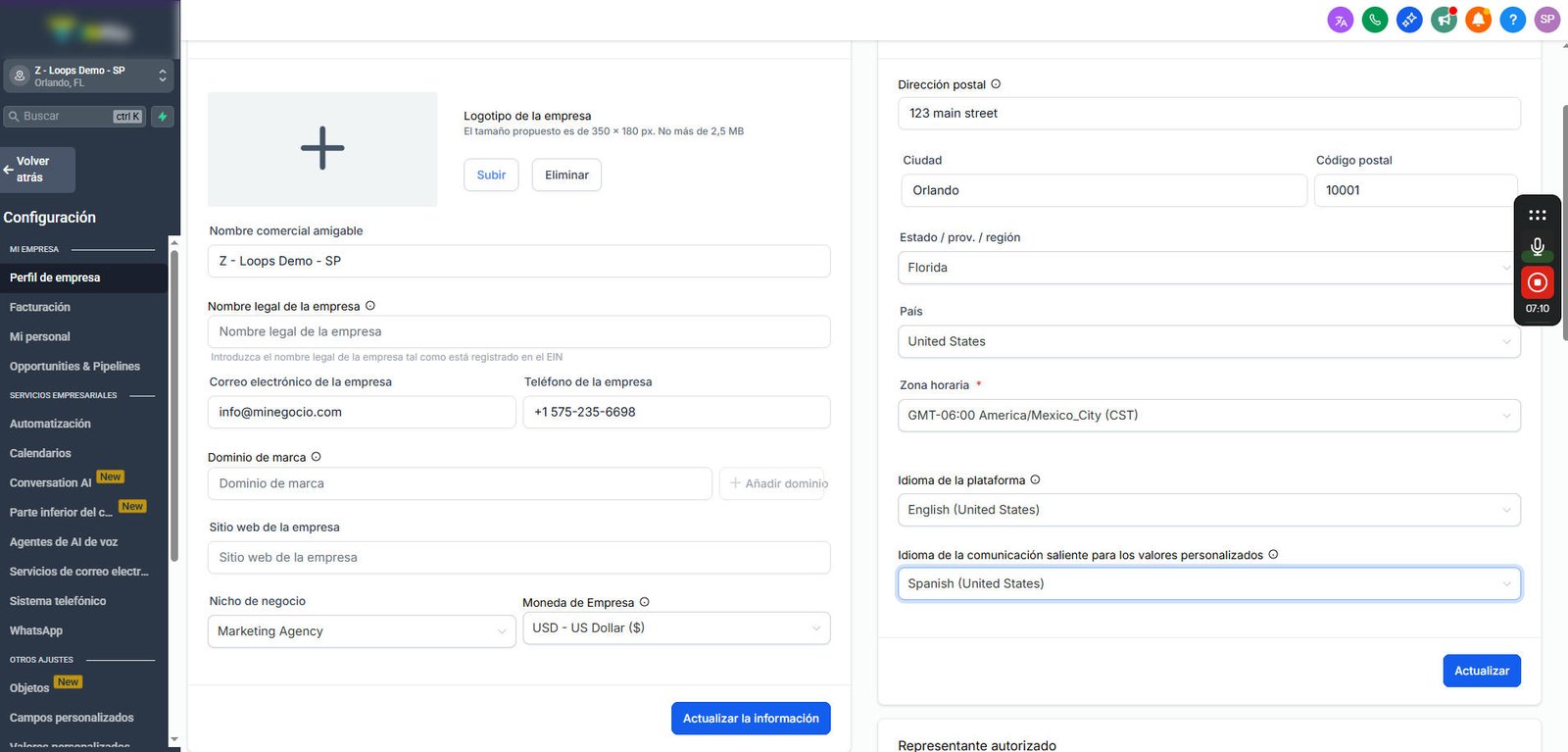
Task: Open Facturación in the sidebar
Action: pos(40,307)
